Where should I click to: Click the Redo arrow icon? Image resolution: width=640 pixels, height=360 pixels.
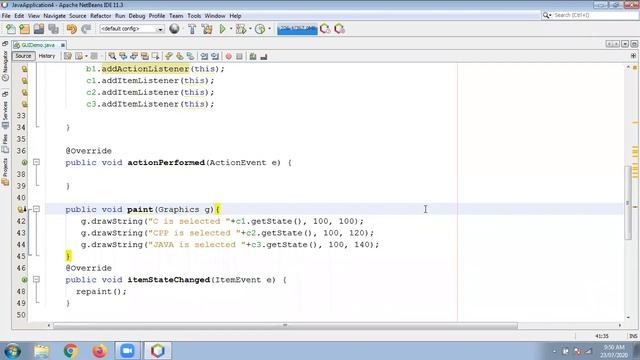[86, 29]
